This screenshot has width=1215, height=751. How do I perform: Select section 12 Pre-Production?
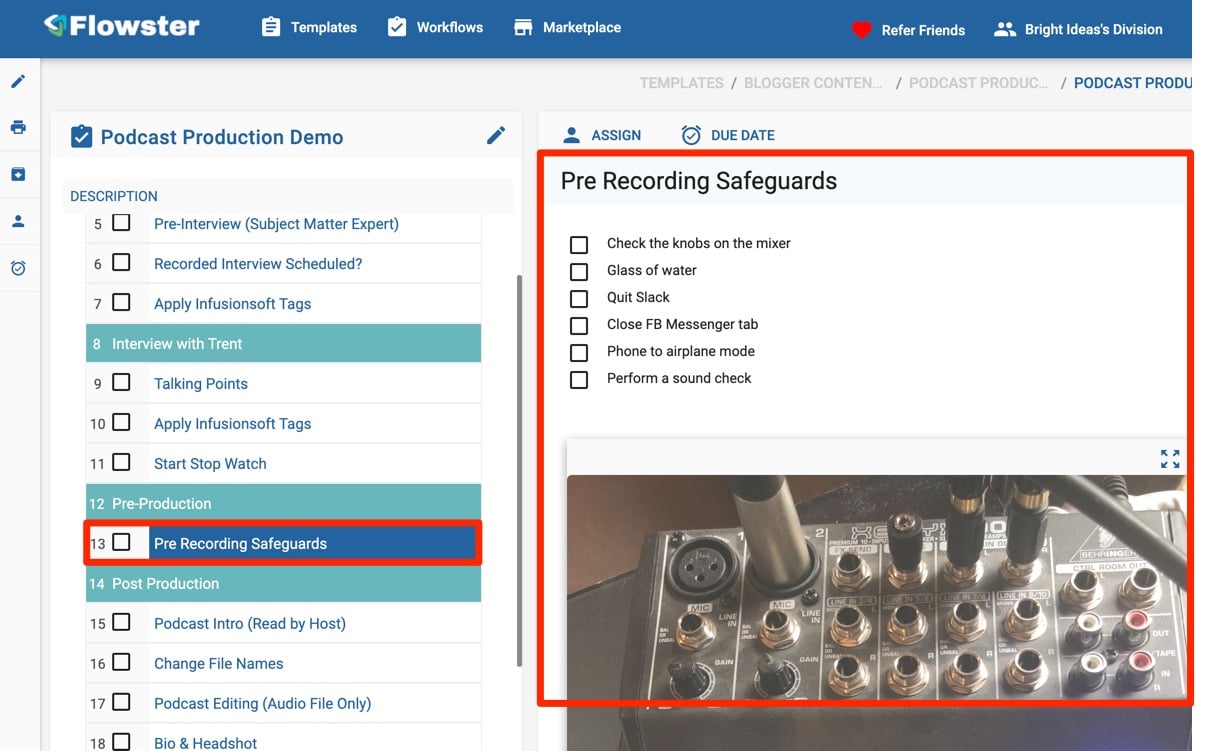[x=284, y=504]
